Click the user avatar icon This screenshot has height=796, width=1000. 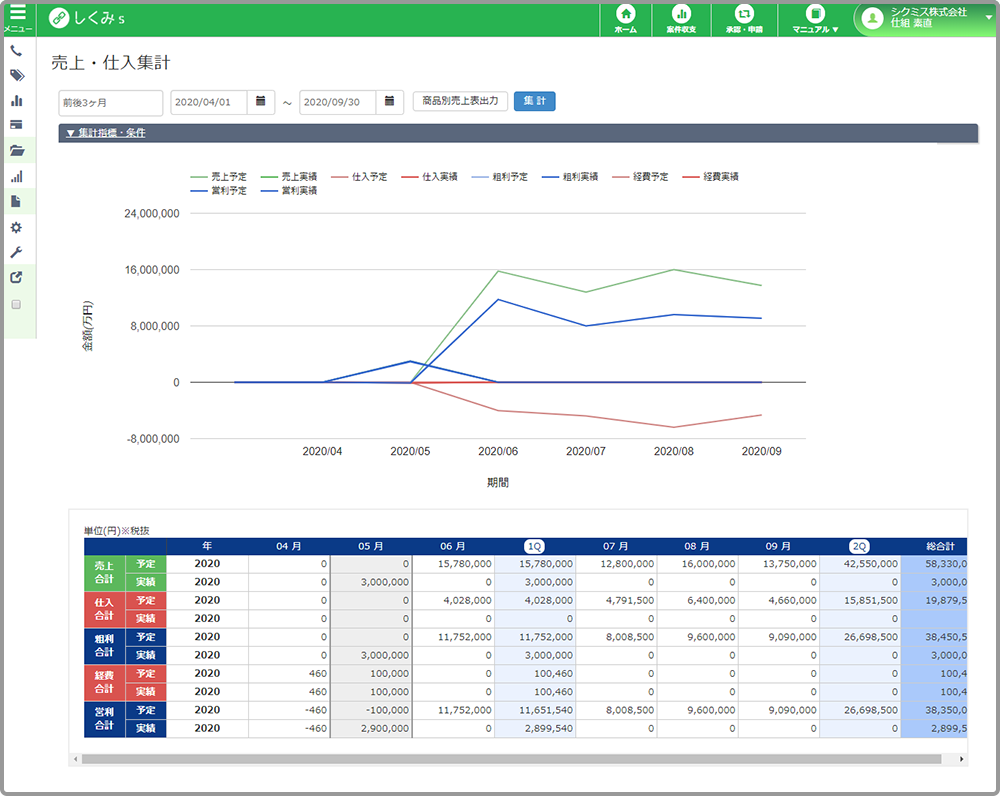(872, 18)
